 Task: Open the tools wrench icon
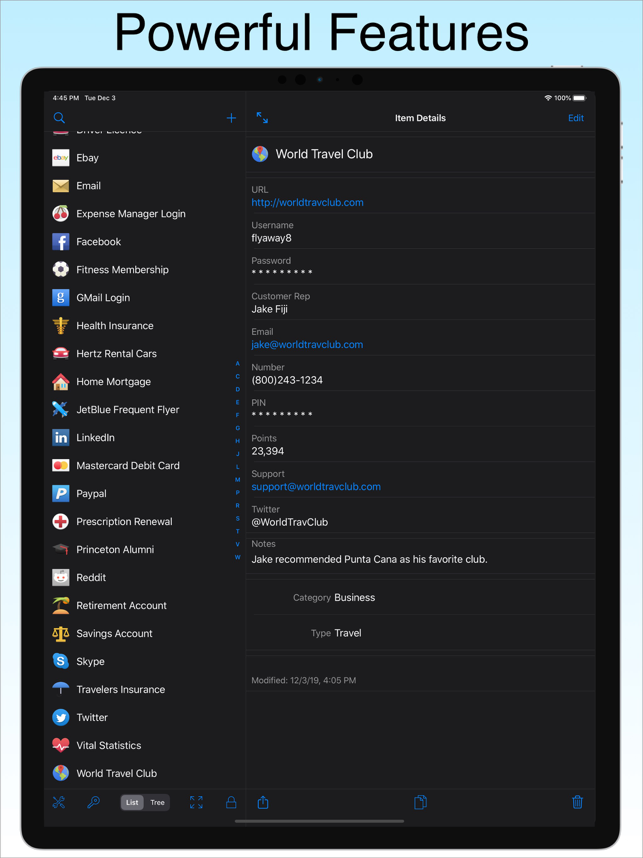[x=59, y=802]
